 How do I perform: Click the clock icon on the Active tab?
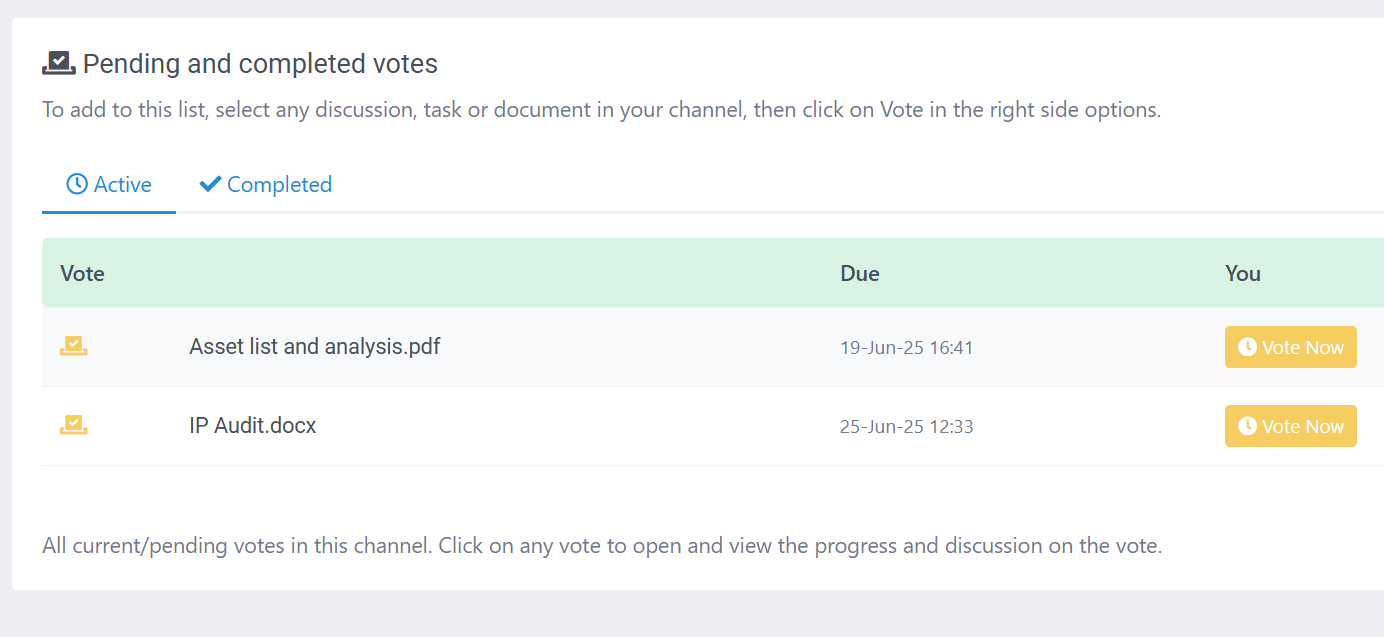(x=77, y=184)
